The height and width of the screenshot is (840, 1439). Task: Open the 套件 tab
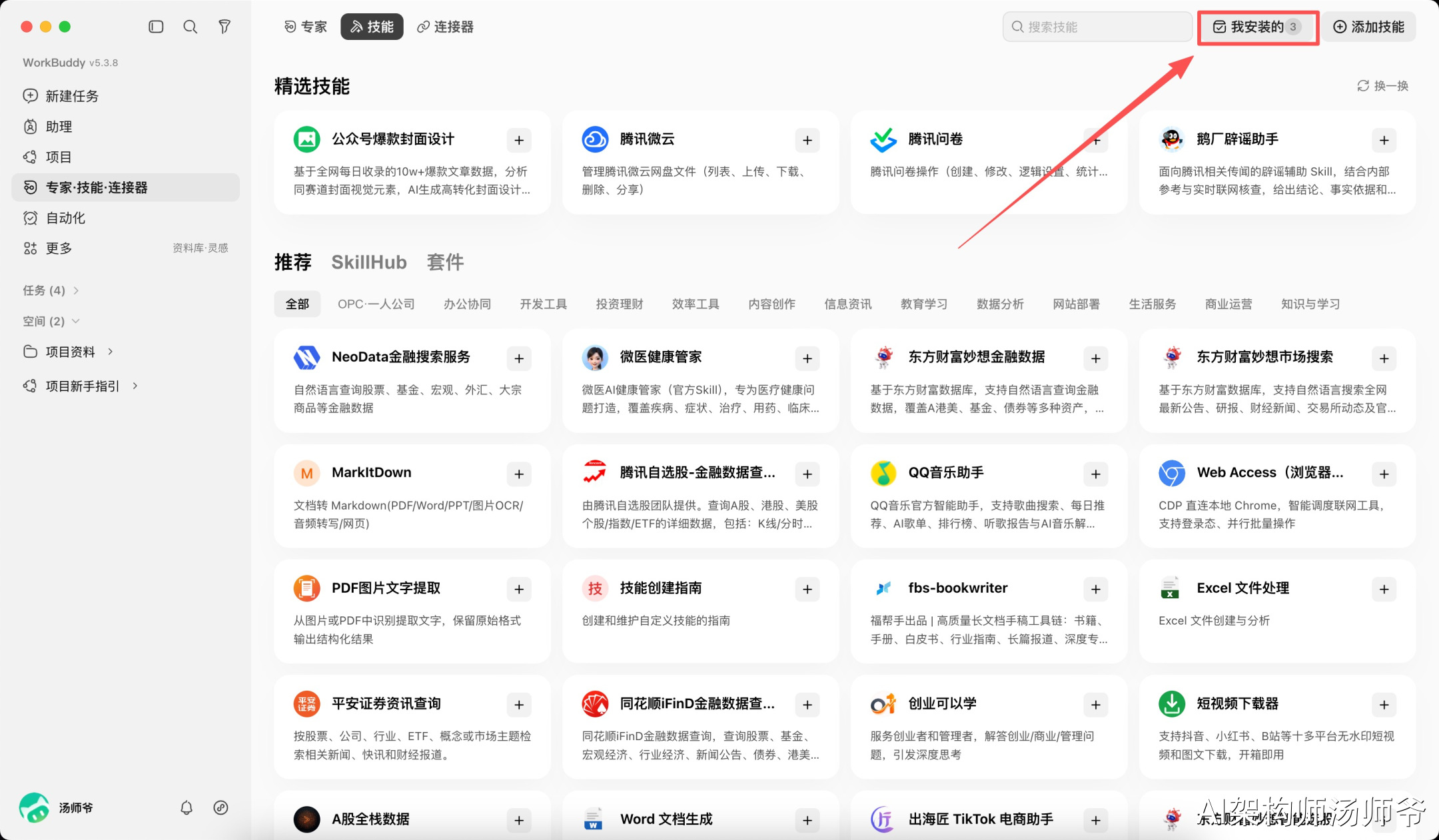(445, 262)
